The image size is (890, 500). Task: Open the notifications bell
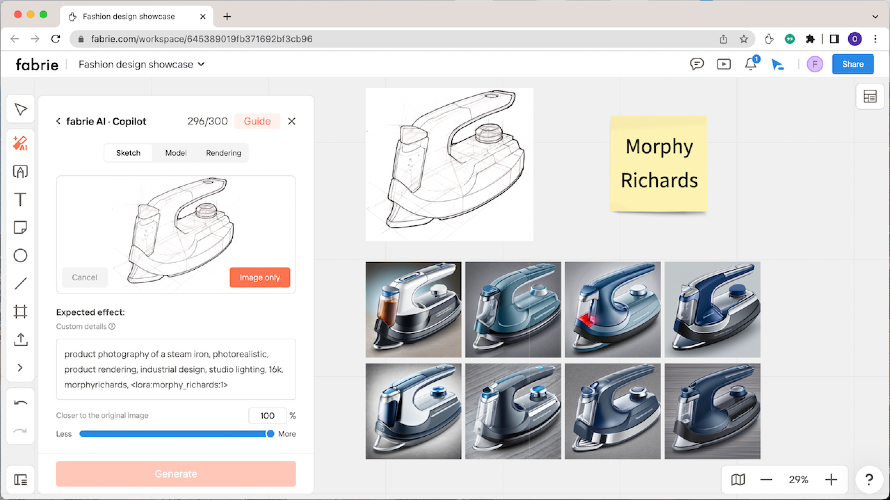(751, 64)
